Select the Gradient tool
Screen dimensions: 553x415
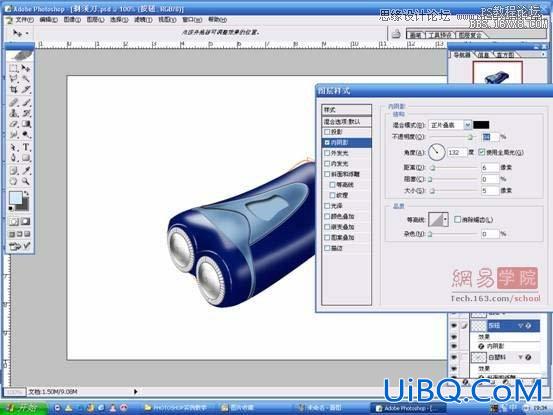click(26, 124)
